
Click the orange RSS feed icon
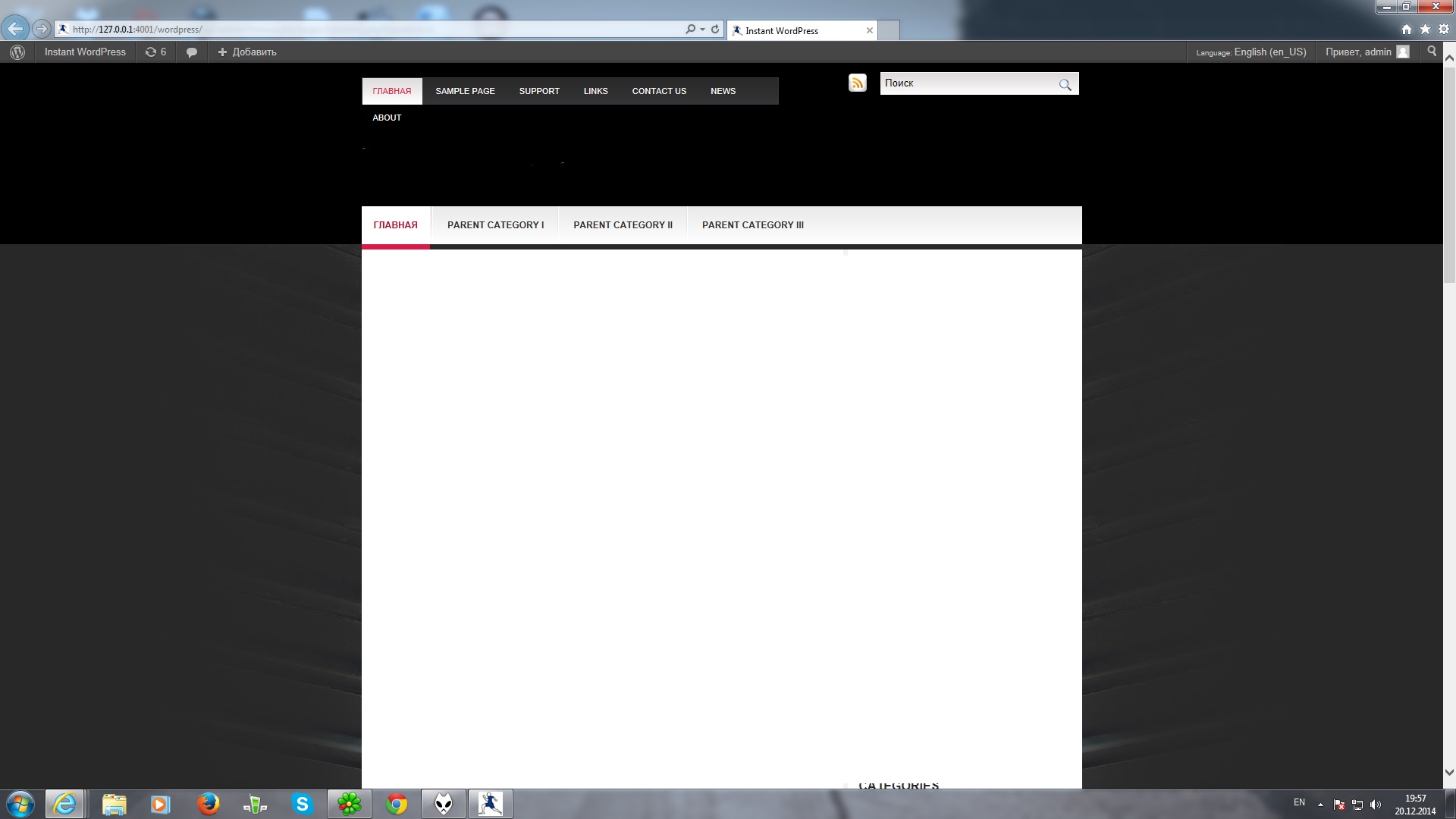point(857,83)
